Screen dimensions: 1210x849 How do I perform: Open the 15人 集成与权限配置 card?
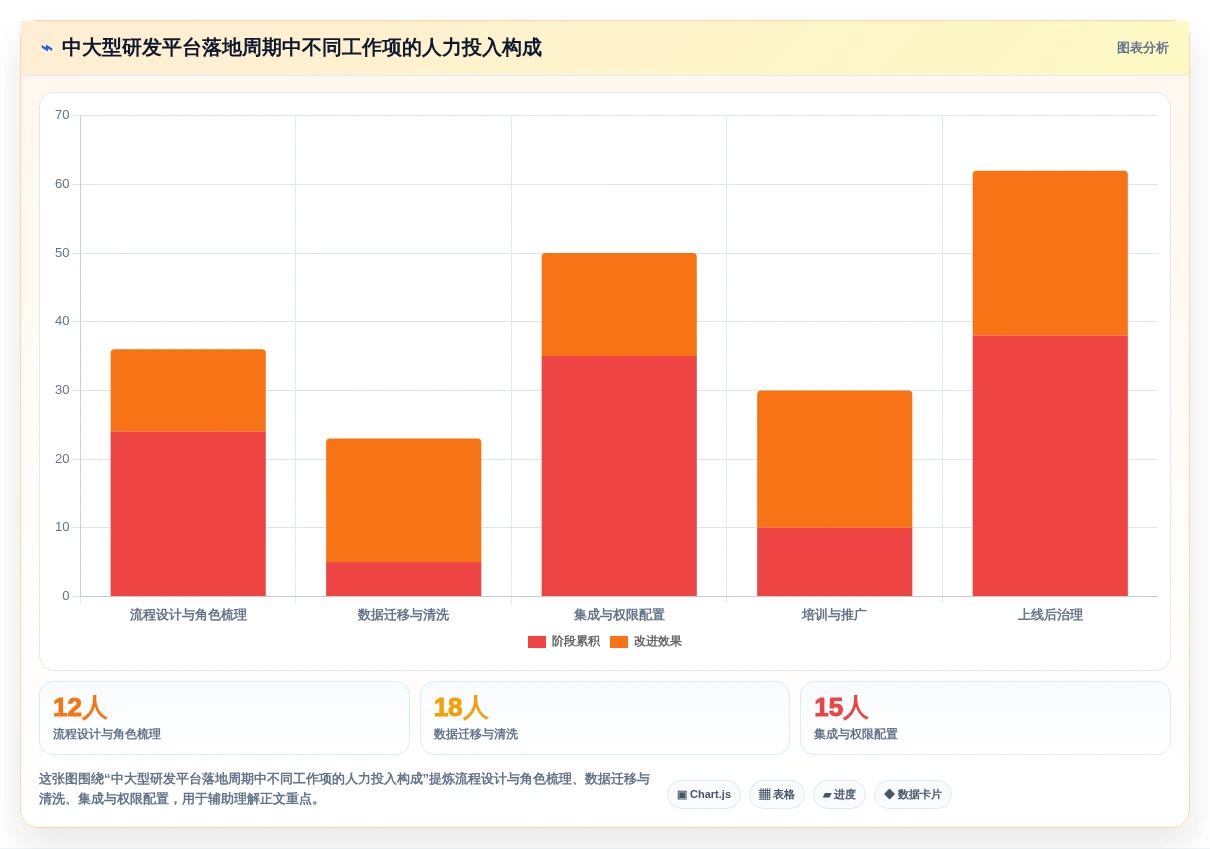pos(985,718)
